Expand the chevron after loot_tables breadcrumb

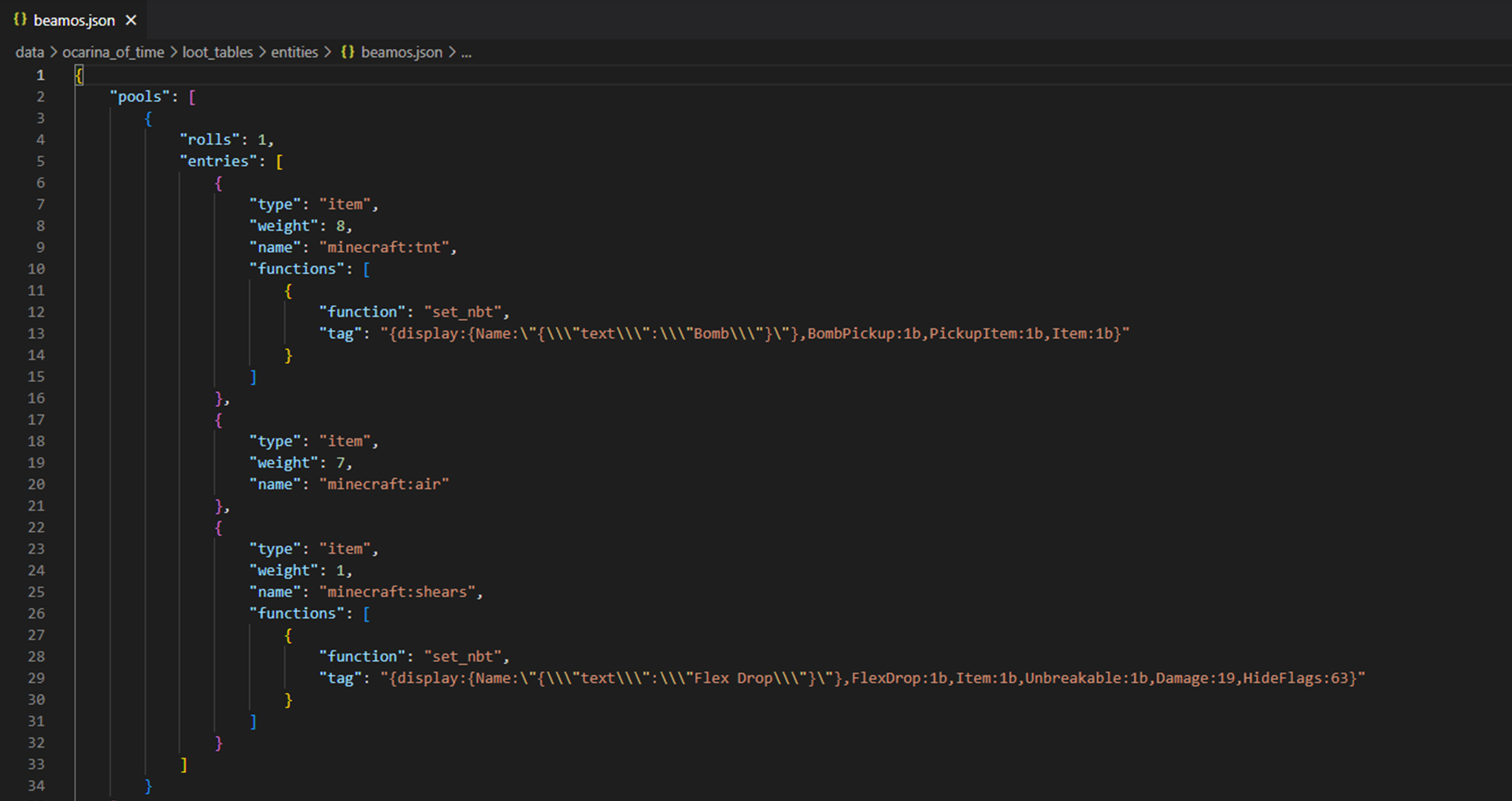click(262, 52)
